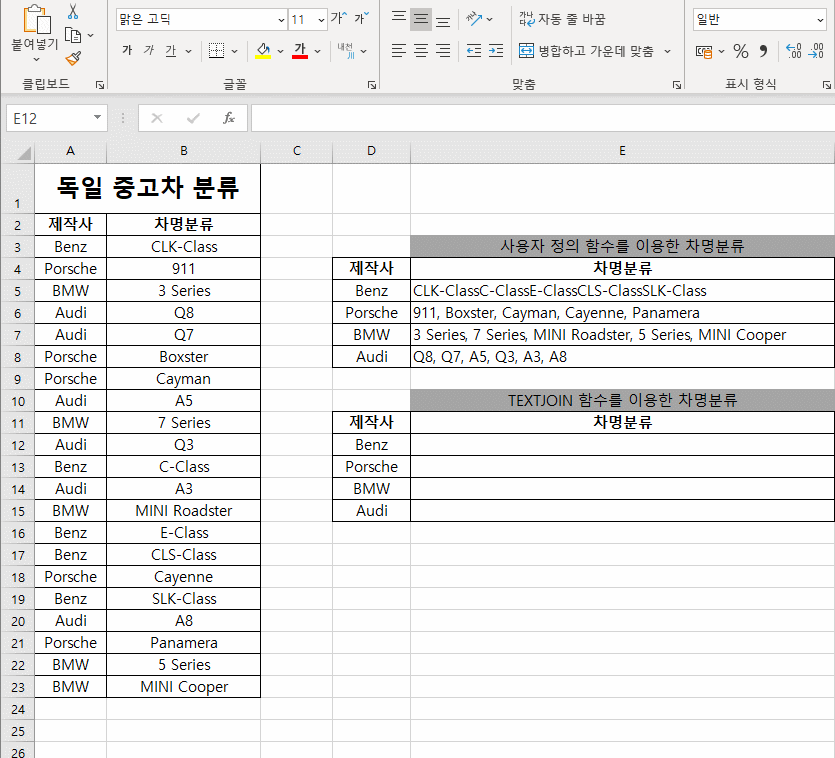
Task: Align text right in cell
Action: (x=443, y=51)
